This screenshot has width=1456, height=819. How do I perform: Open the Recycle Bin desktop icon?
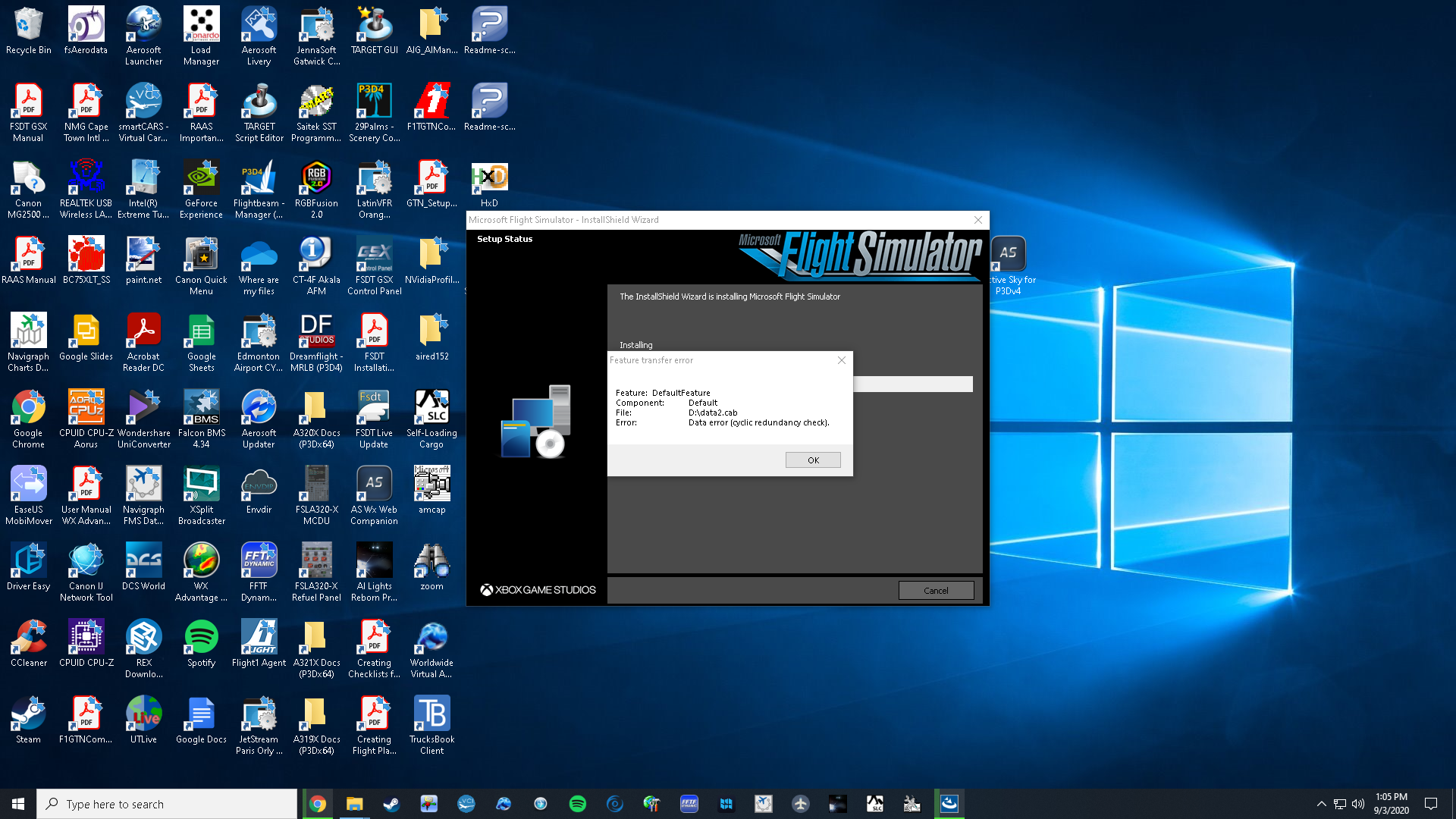[29, 32]
